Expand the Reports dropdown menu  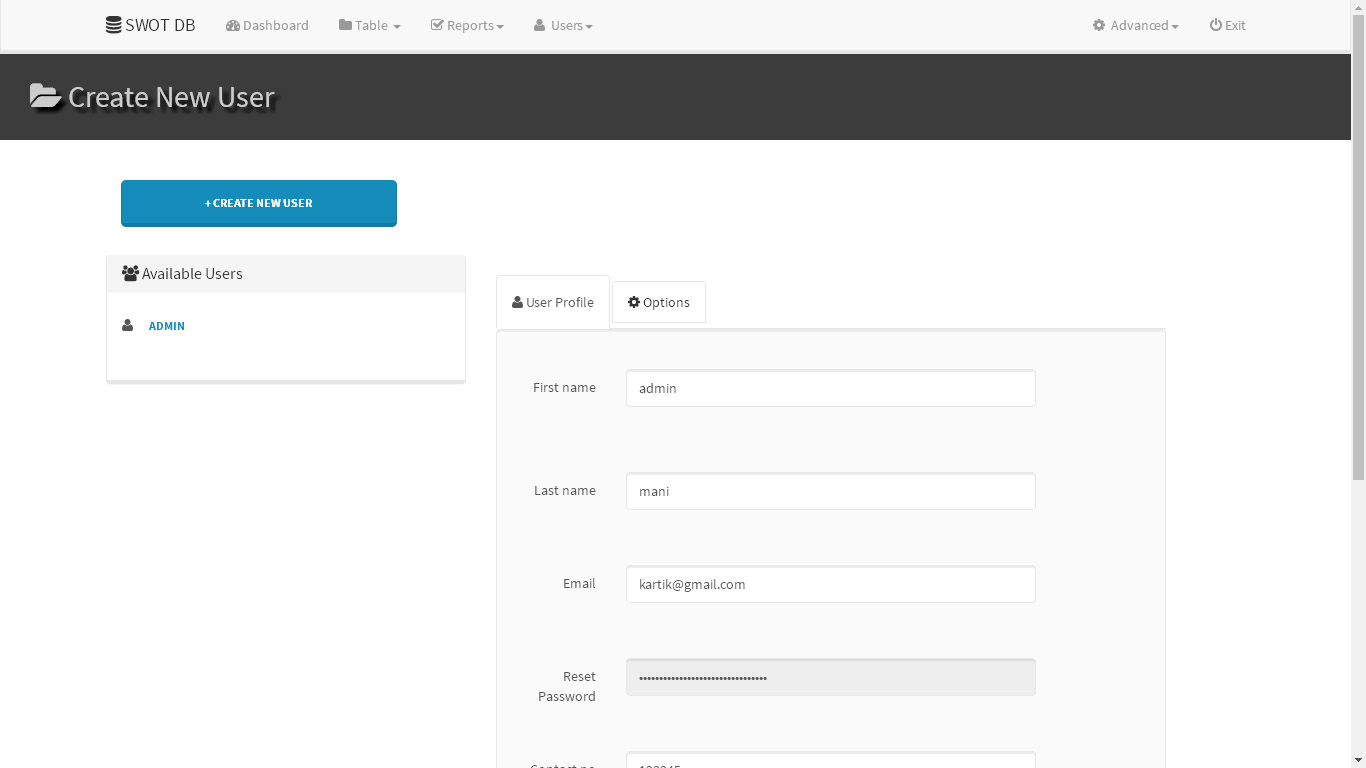(467, 25)
